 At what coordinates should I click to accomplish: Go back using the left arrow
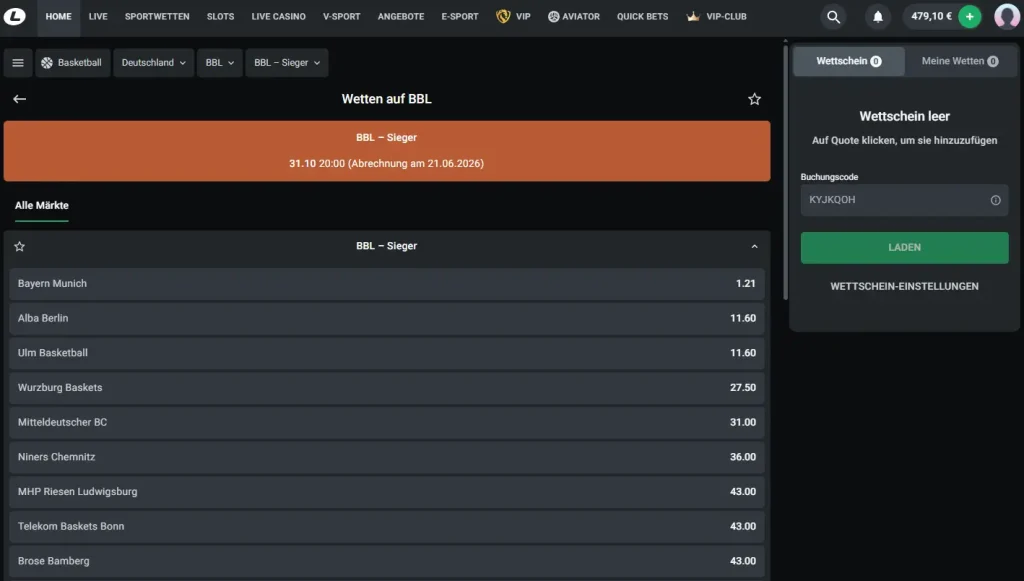coord(19,99)
